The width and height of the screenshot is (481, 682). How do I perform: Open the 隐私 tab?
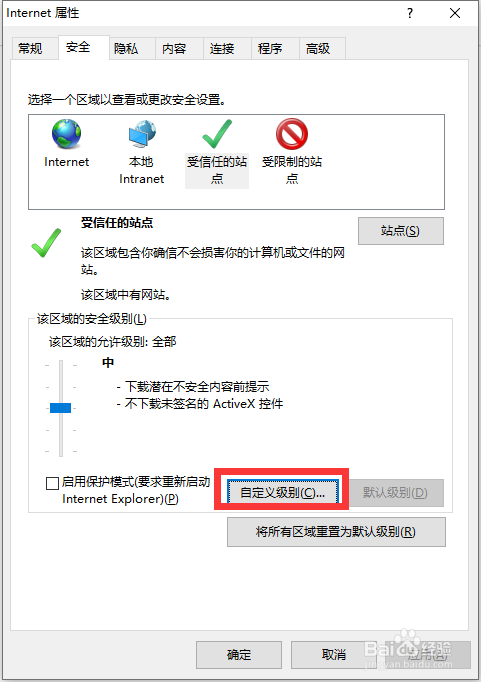coord(126,48)
